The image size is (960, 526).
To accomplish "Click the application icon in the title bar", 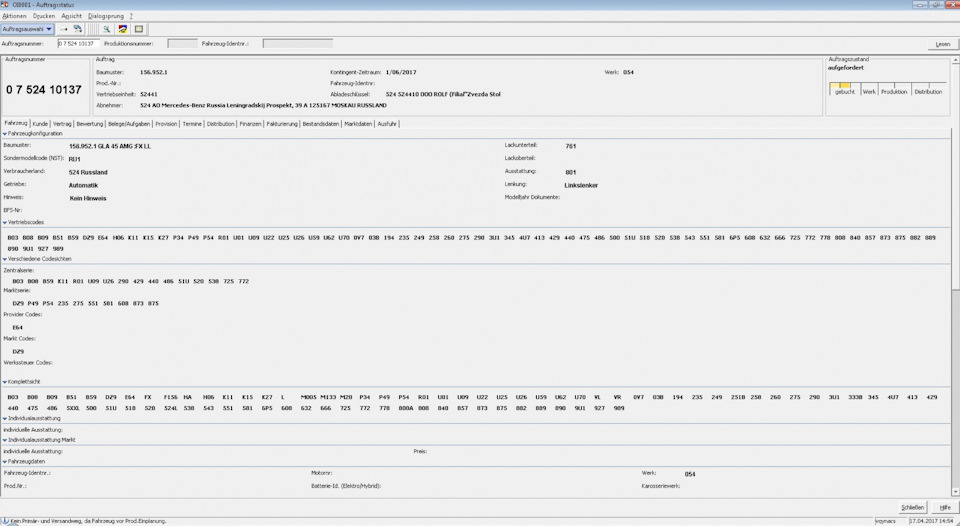I will [5, 5].
